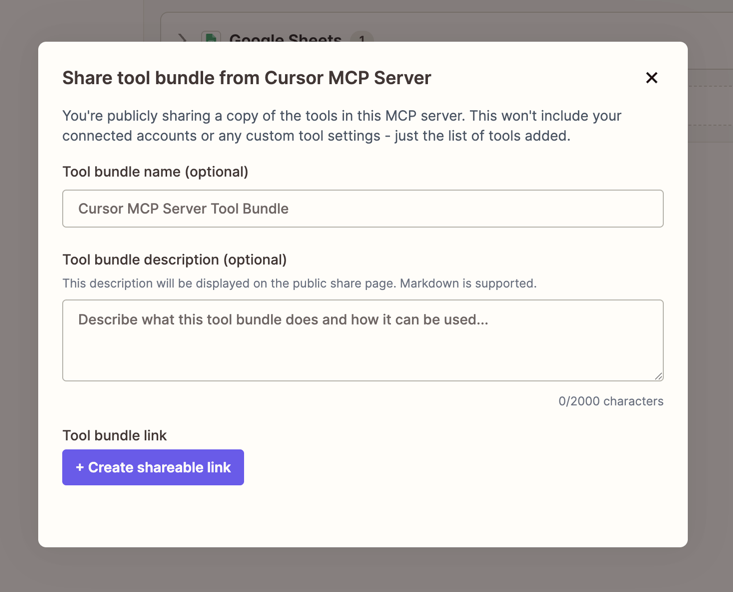Expand the Google Sheets row chevron
This screenshot has height=592, width=733.
click(182, 38)
